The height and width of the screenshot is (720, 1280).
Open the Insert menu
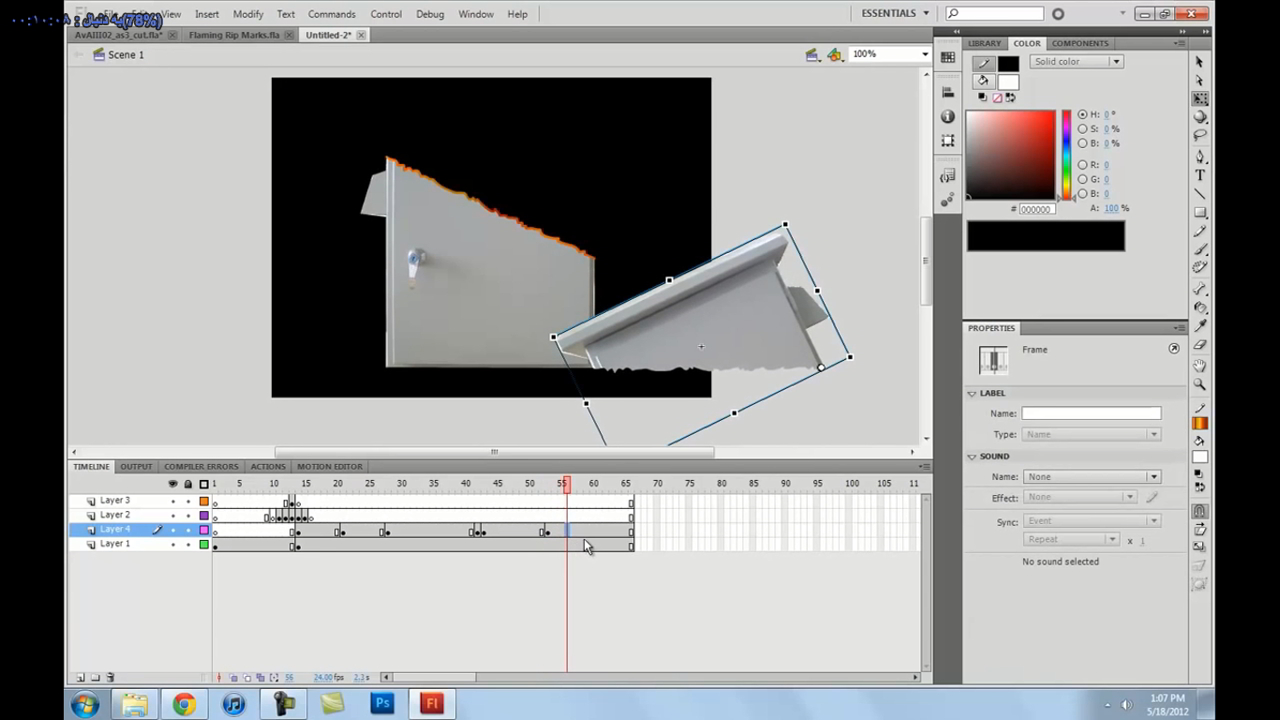click(x=207, y=14)
